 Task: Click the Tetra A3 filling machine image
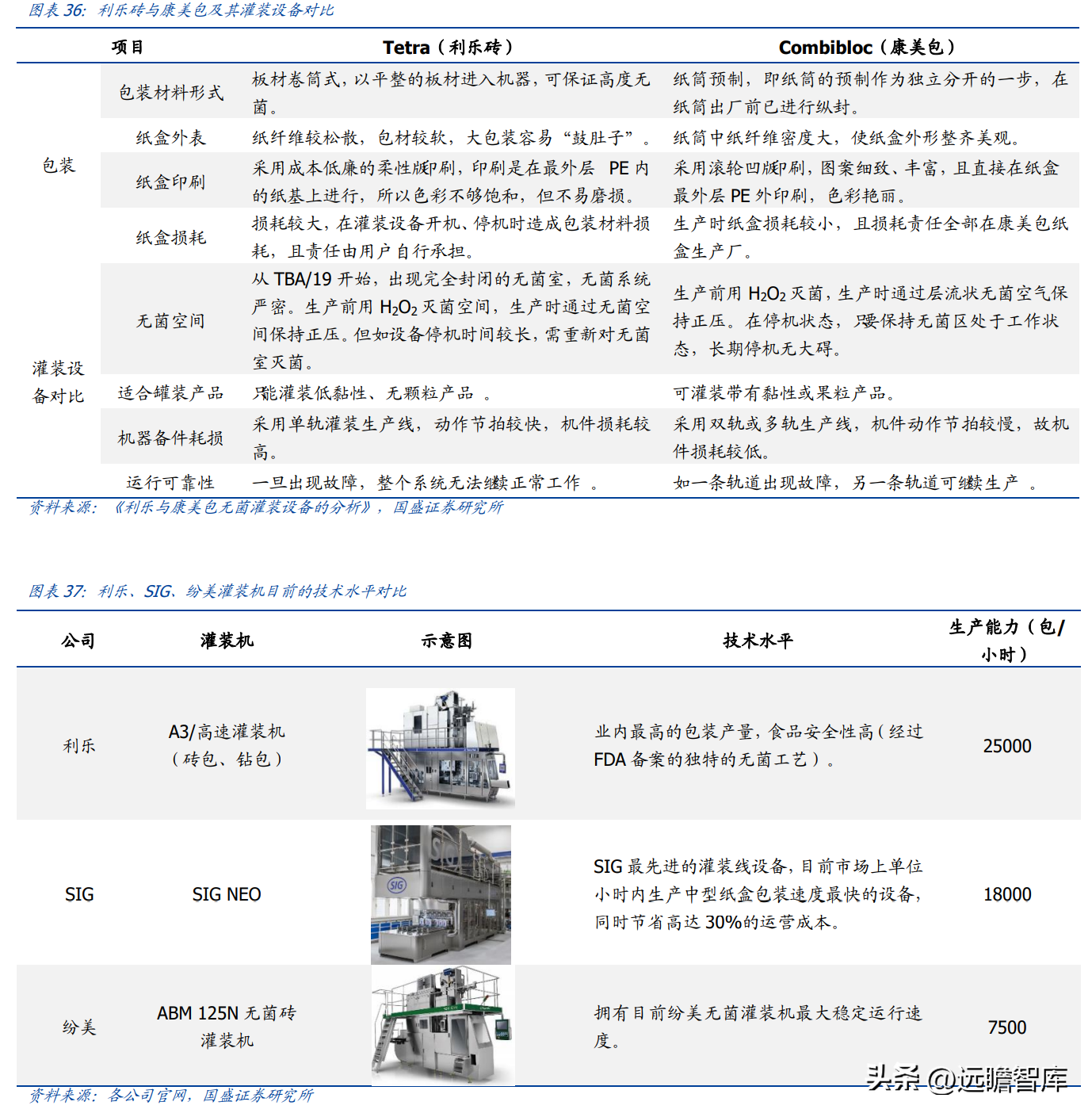pyautogui.click(x=441, y=748)
